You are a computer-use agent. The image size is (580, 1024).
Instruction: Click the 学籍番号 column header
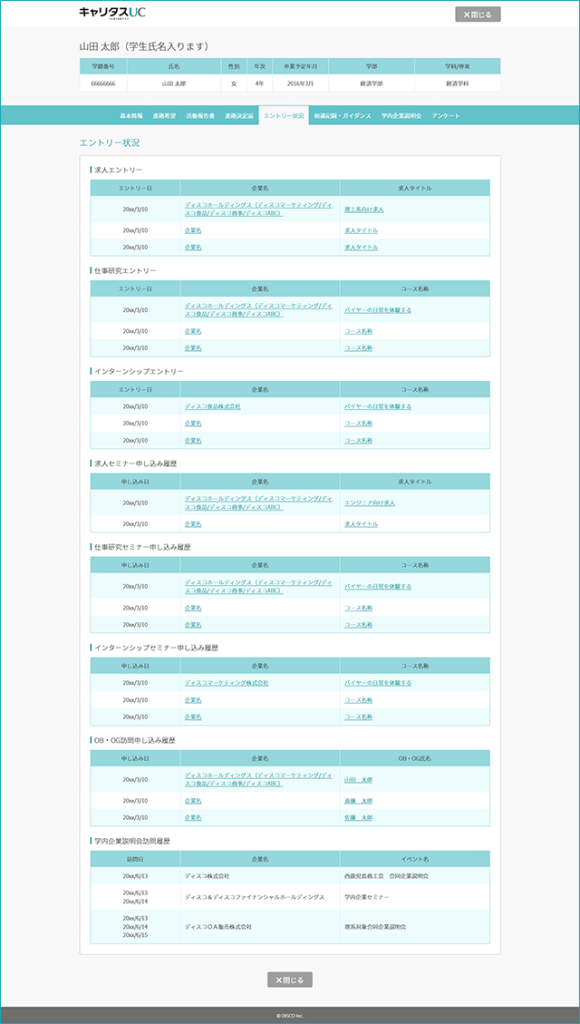(x=104, y=67)
